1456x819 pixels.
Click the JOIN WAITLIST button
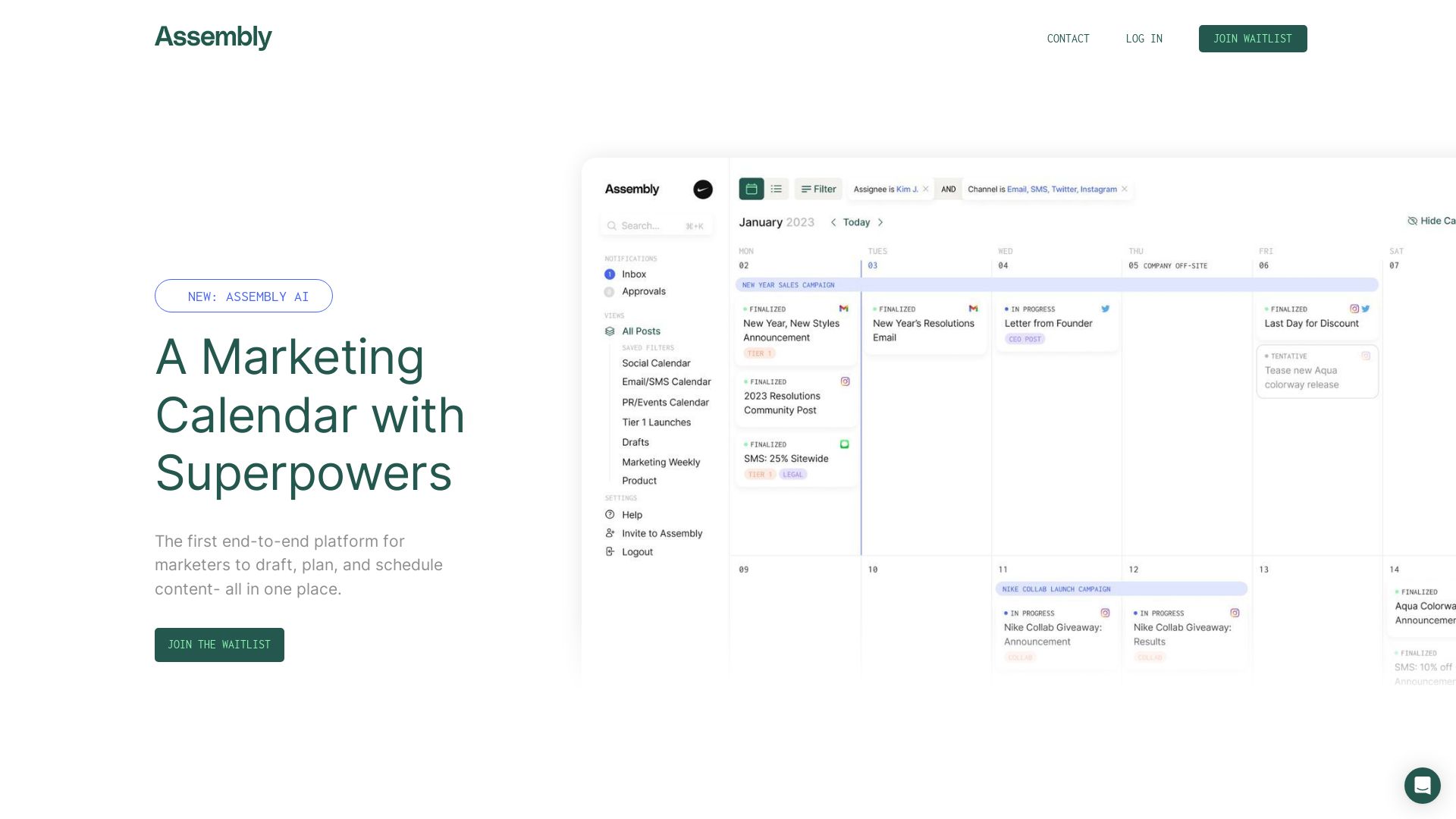(x=1253, y=39)
